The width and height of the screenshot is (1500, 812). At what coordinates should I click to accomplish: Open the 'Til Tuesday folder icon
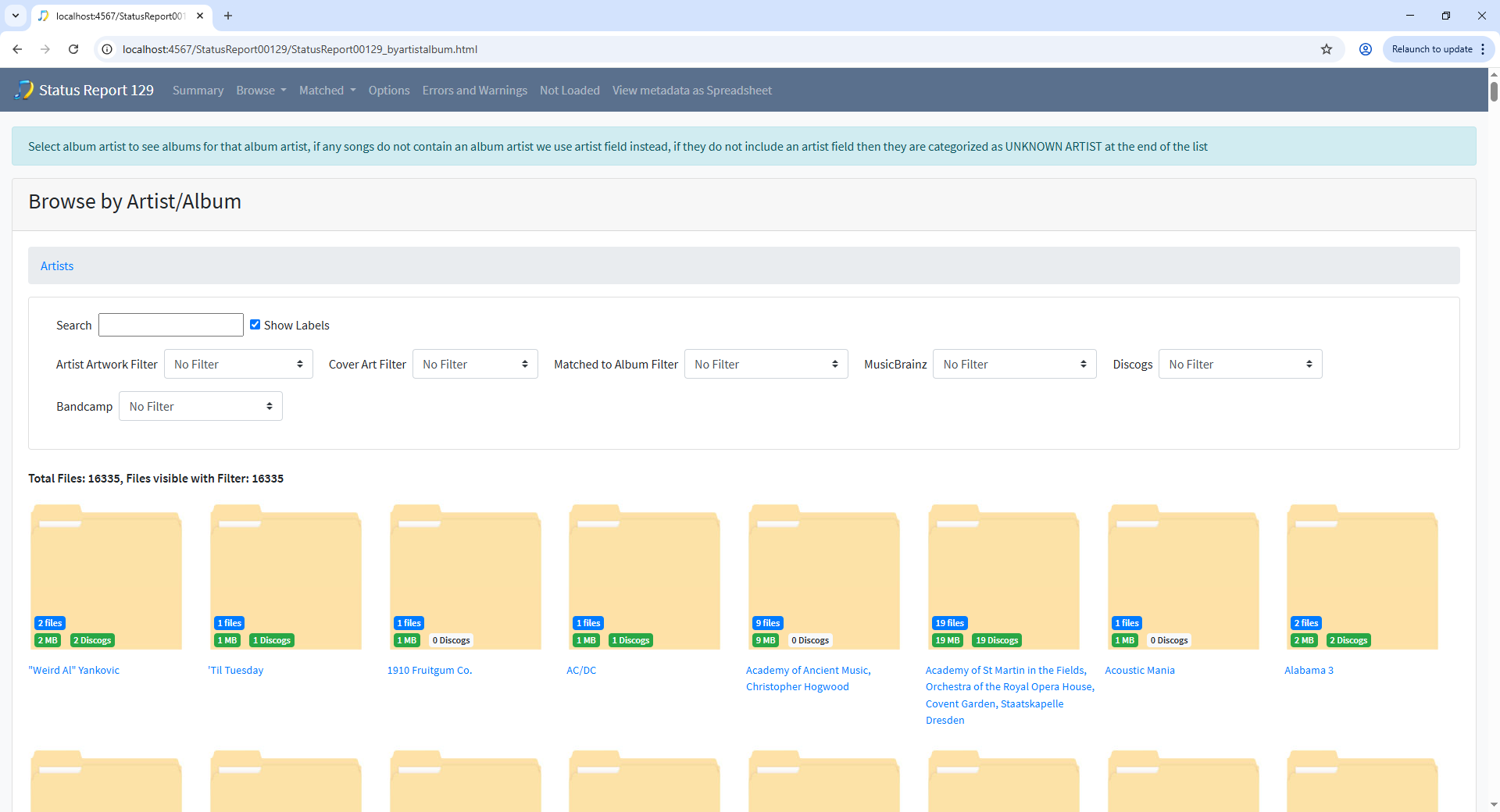(286, 576)
